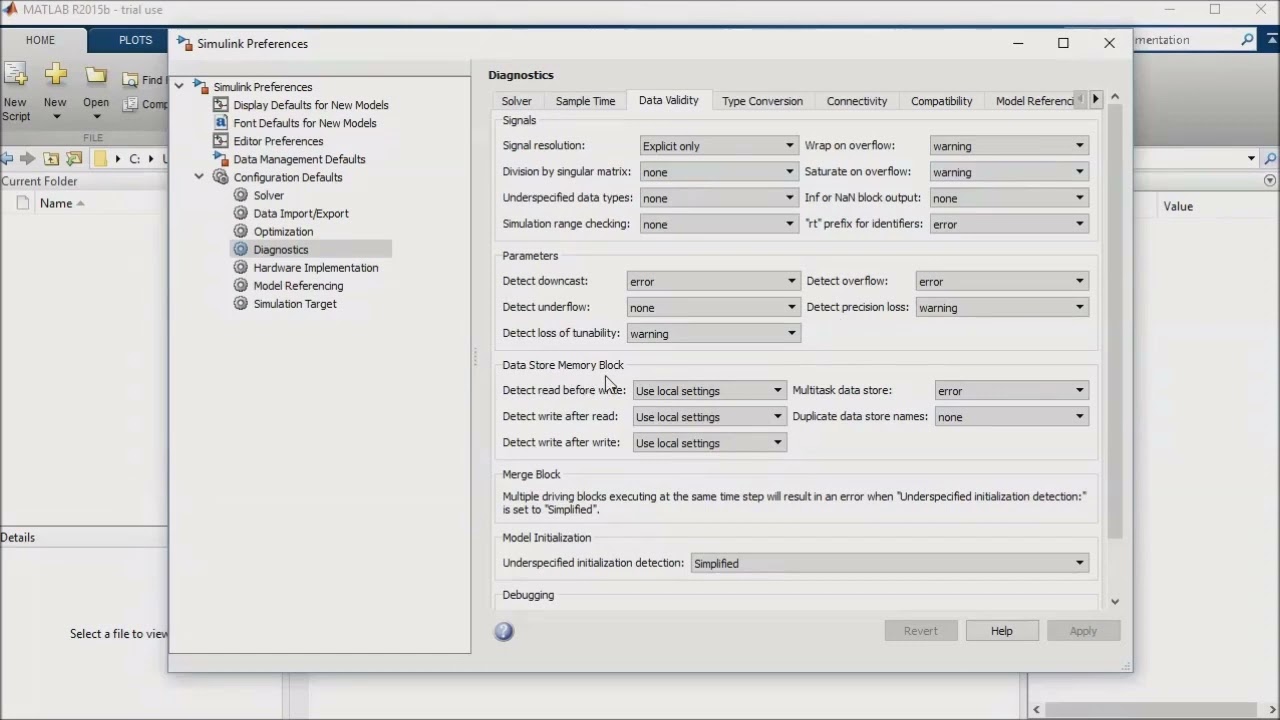Open the rt prefix for identifiers dropdown
Screen dimensions: 1280x720
[x=1008, y=224]
